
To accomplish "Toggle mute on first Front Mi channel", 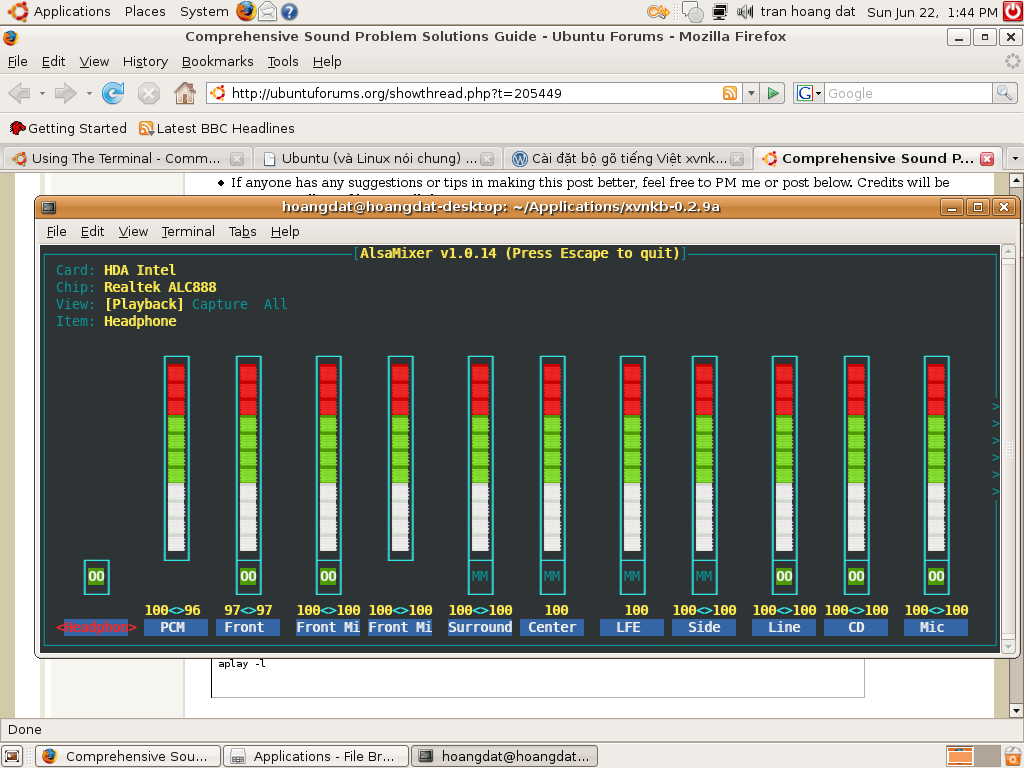I will click(328, 577).
